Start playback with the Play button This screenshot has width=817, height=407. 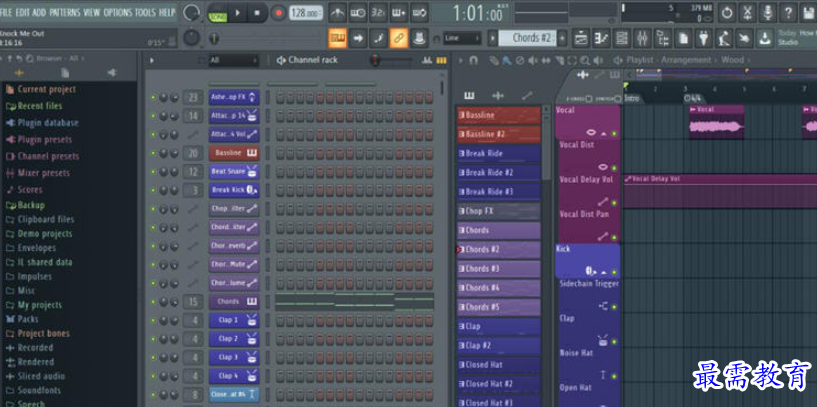238,13
